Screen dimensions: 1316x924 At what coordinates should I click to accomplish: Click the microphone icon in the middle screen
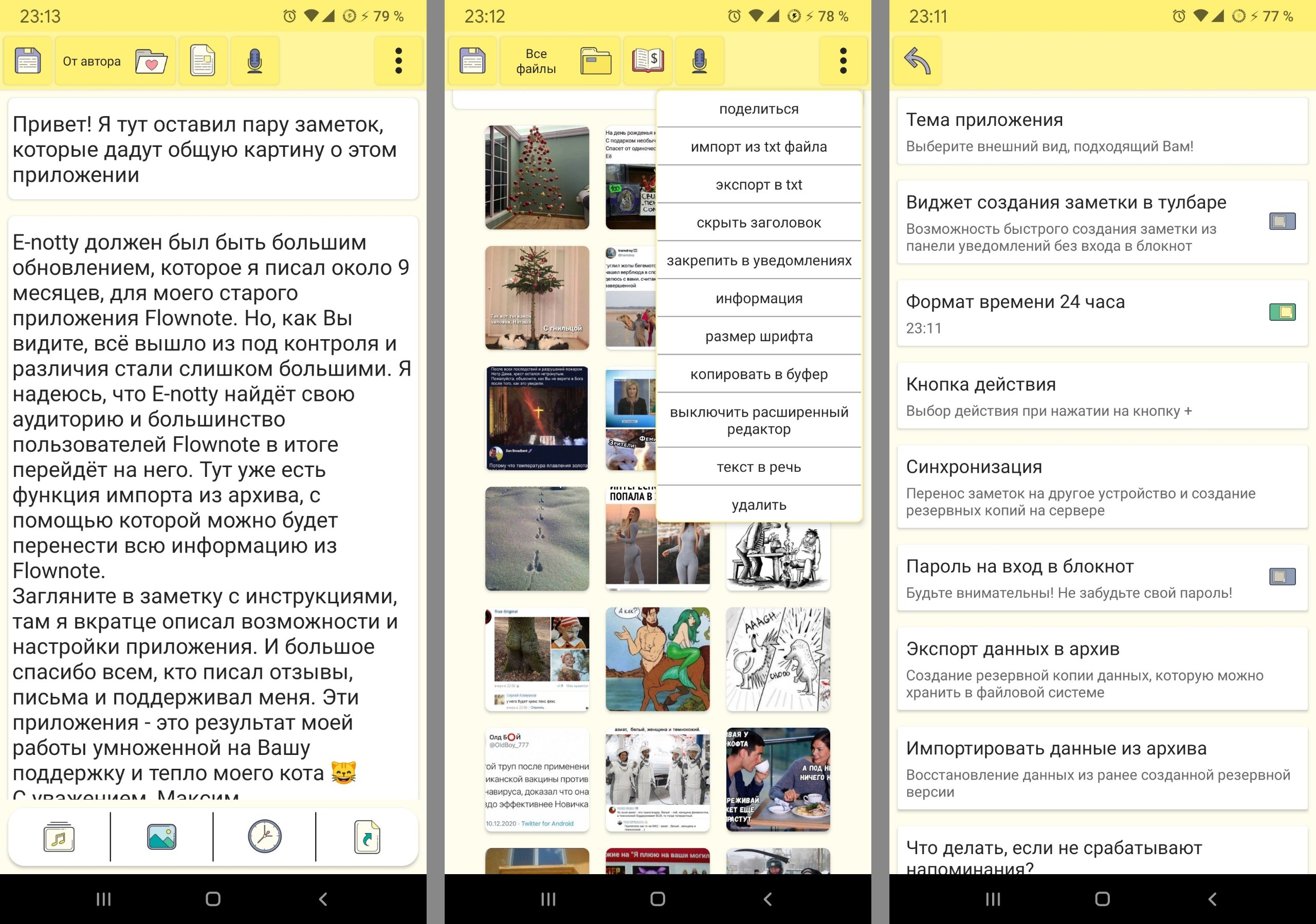699,61
